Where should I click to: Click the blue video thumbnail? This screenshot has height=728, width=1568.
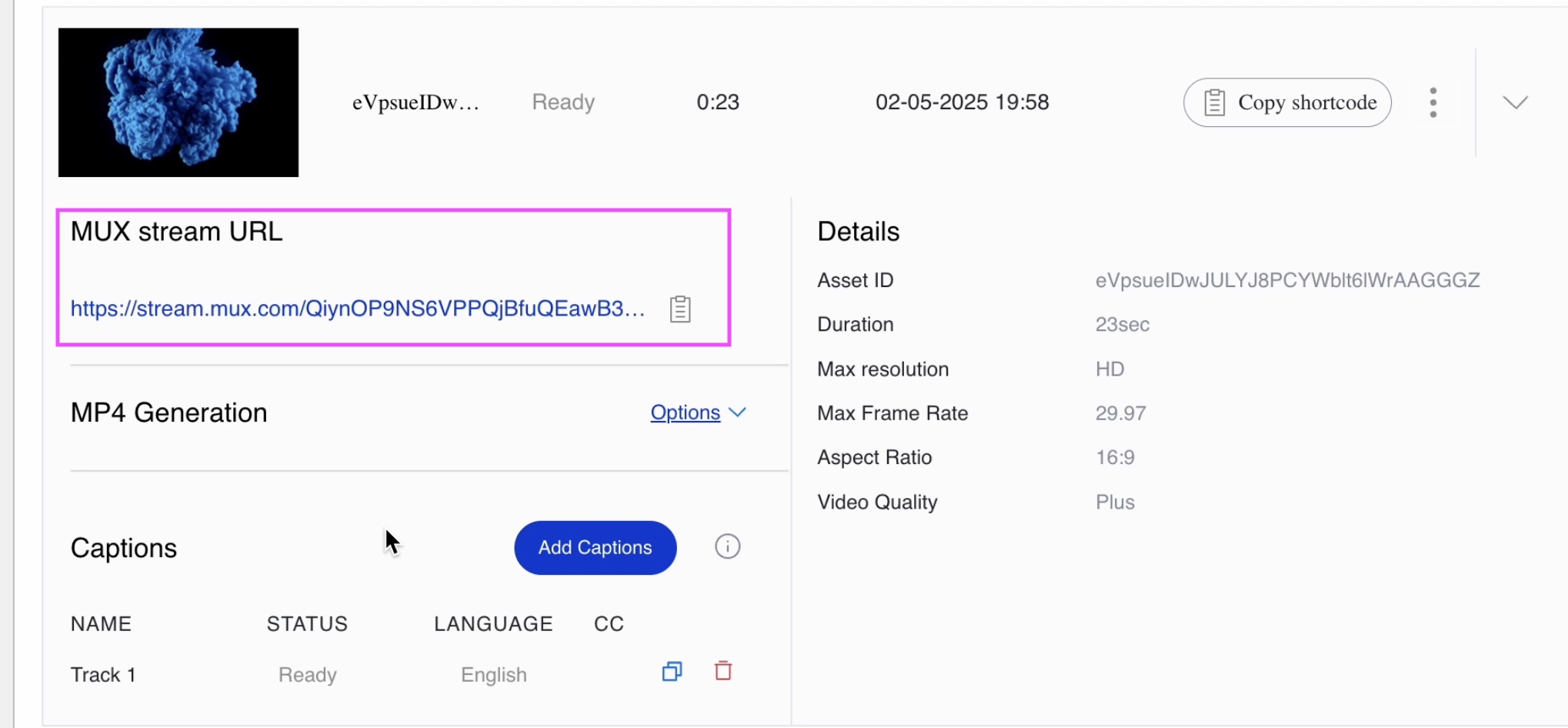coord(178,102)
